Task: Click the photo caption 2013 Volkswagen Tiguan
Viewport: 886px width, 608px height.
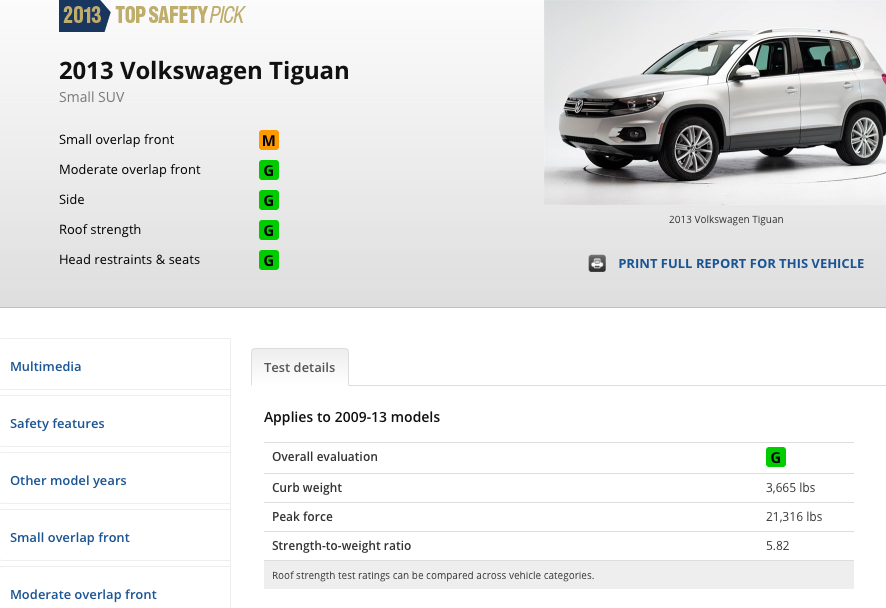Action: point(726,219)
